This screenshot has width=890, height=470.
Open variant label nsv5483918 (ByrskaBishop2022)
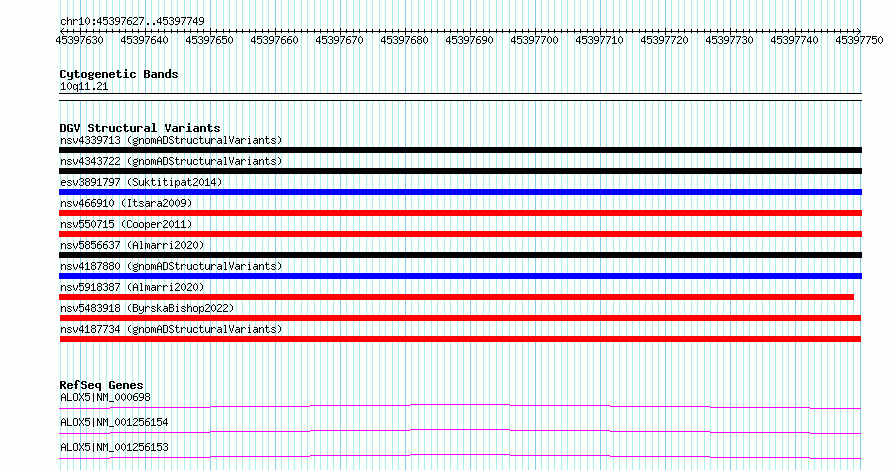coord(147,308)
